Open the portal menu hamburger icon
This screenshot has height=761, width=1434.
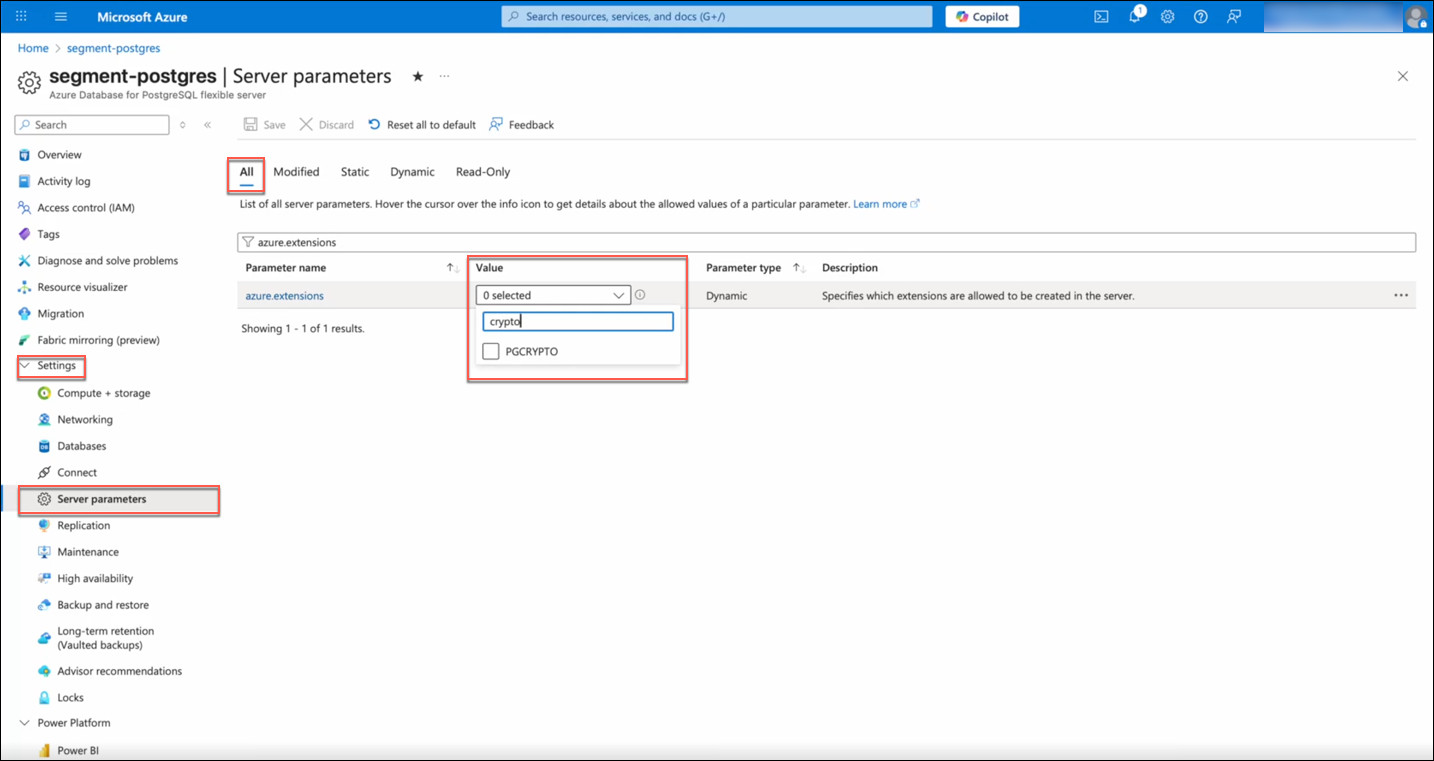pyautogui.click(x=60, y=17)
